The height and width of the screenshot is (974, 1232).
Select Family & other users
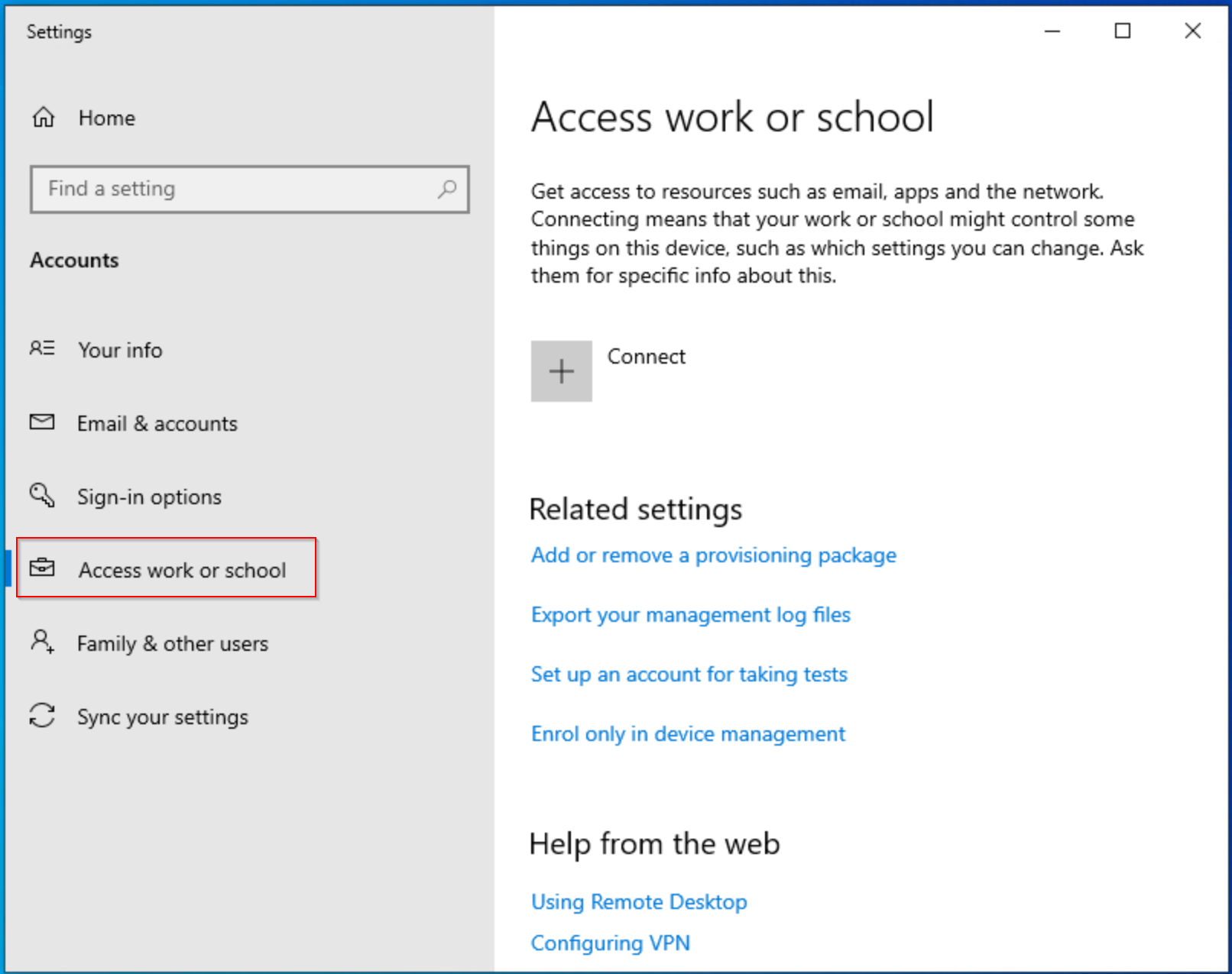pyautogui.click(x=172, y=644)
